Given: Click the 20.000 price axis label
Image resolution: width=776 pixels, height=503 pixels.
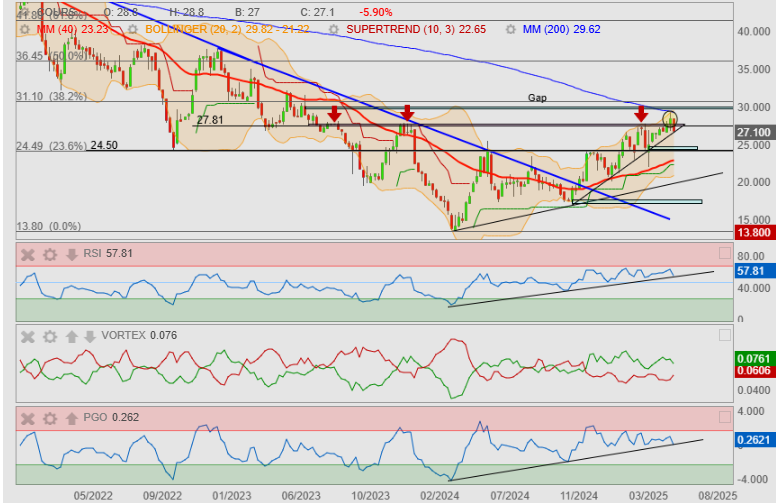Looking at the screenshot, I should [754, 182].
